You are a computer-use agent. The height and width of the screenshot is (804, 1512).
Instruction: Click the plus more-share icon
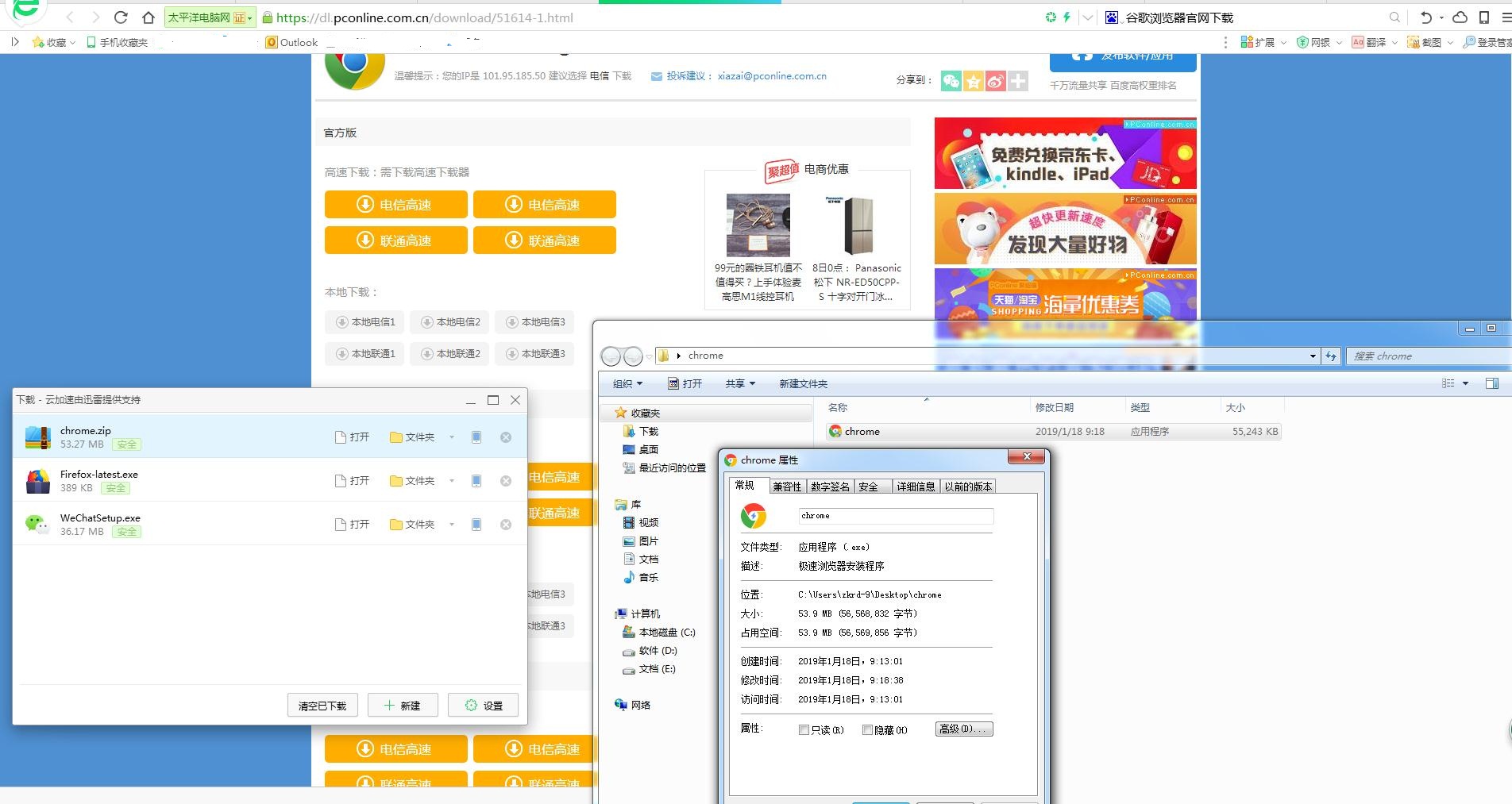(1017, 80)
